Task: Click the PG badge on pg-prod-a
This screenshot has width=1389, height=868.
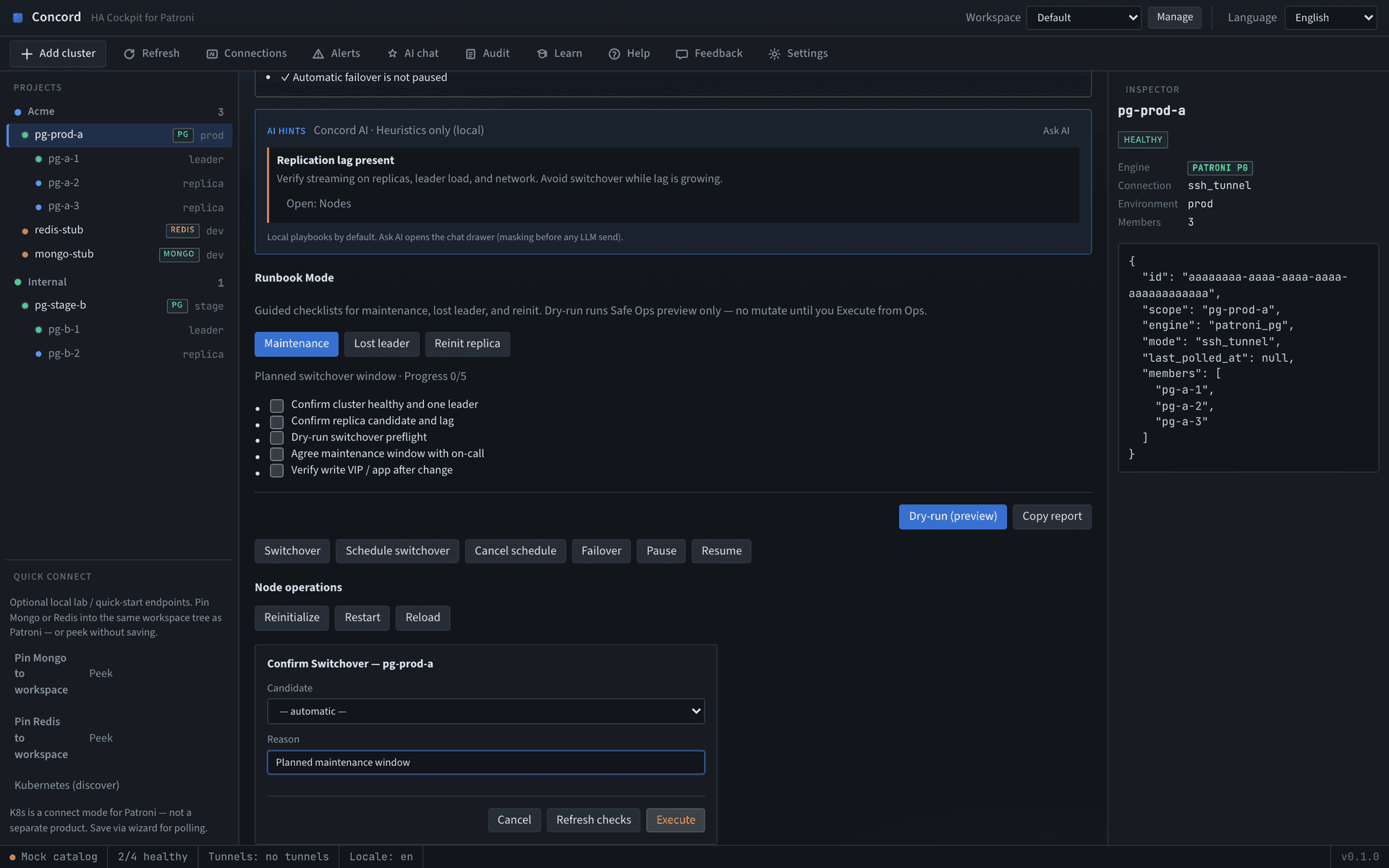Action: 183,135
